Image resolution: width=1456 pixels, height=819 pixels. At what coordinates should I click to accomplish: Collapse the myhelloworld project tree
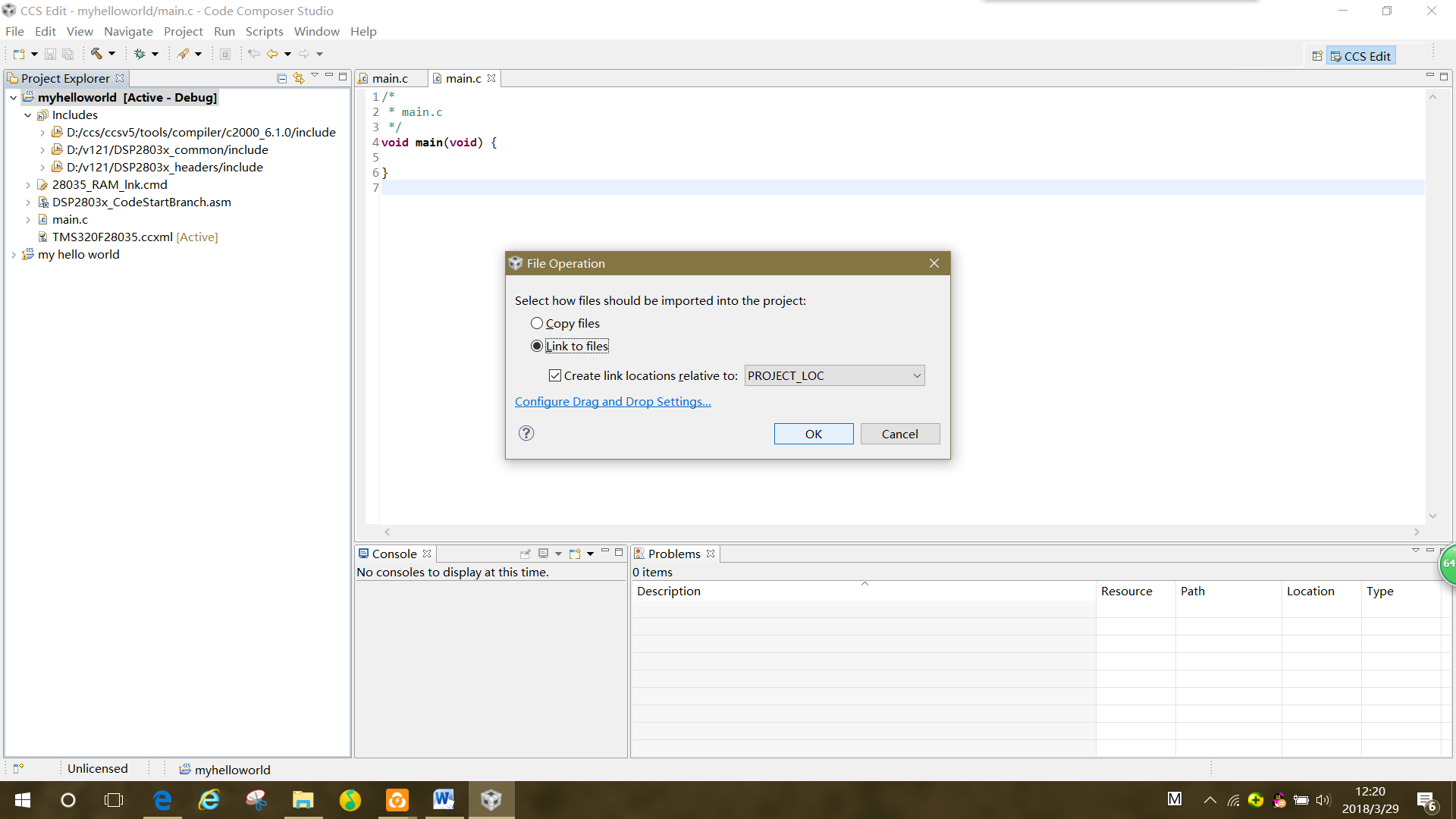tap(13, 98)
